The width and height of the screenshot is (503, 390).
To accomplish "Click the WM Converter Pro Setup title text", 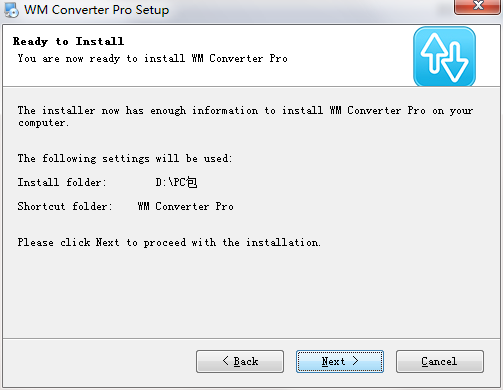I will point(97,10).
